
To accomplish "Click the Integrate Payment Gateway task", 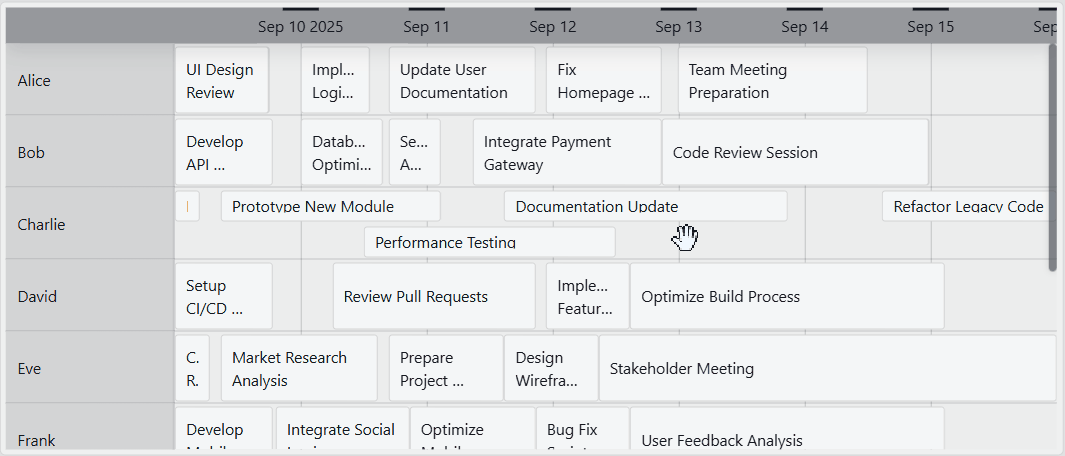I will [x=566, y=153].
